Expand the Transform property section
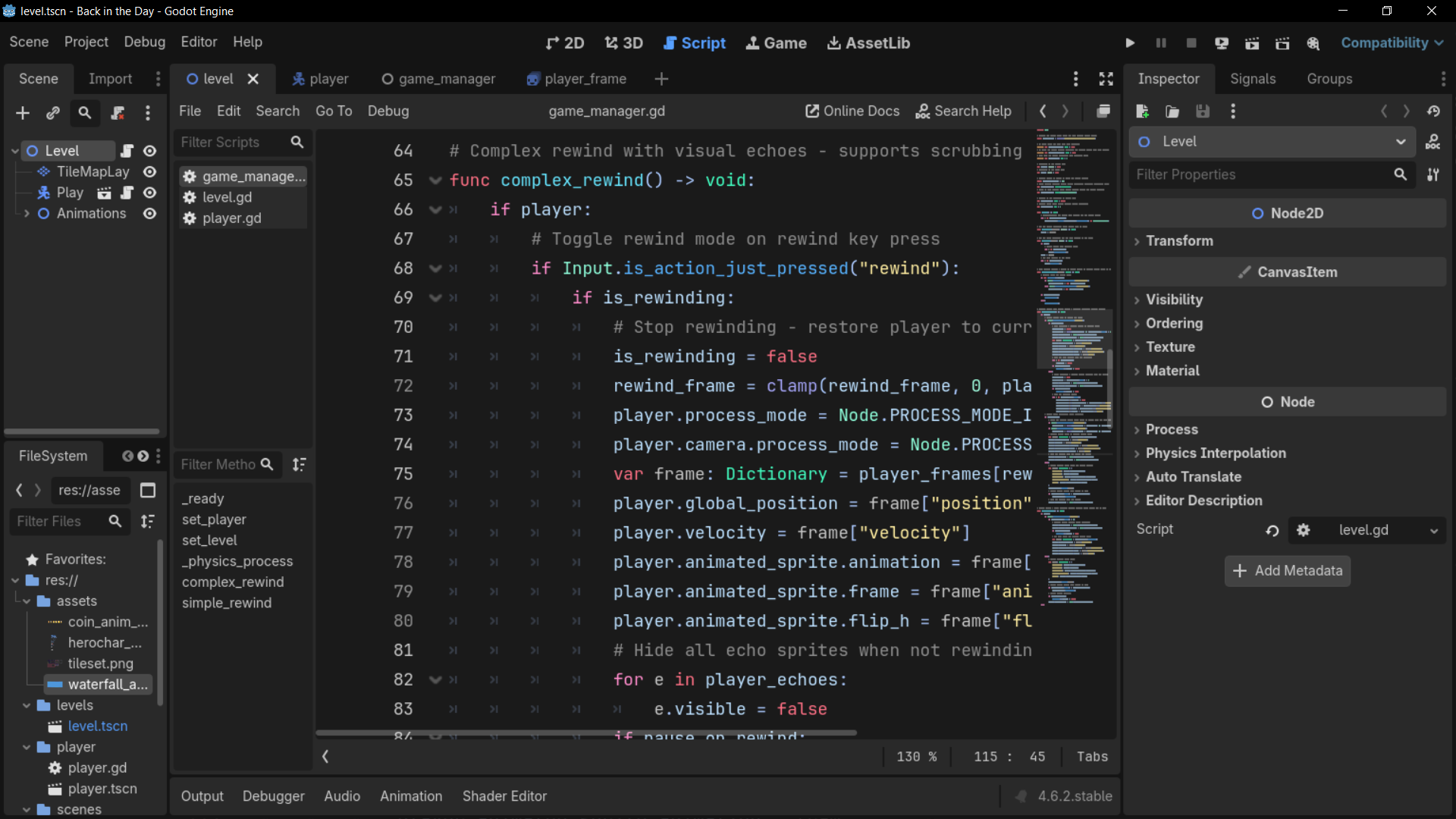Screen dimensions: 1456x819 1179,241
